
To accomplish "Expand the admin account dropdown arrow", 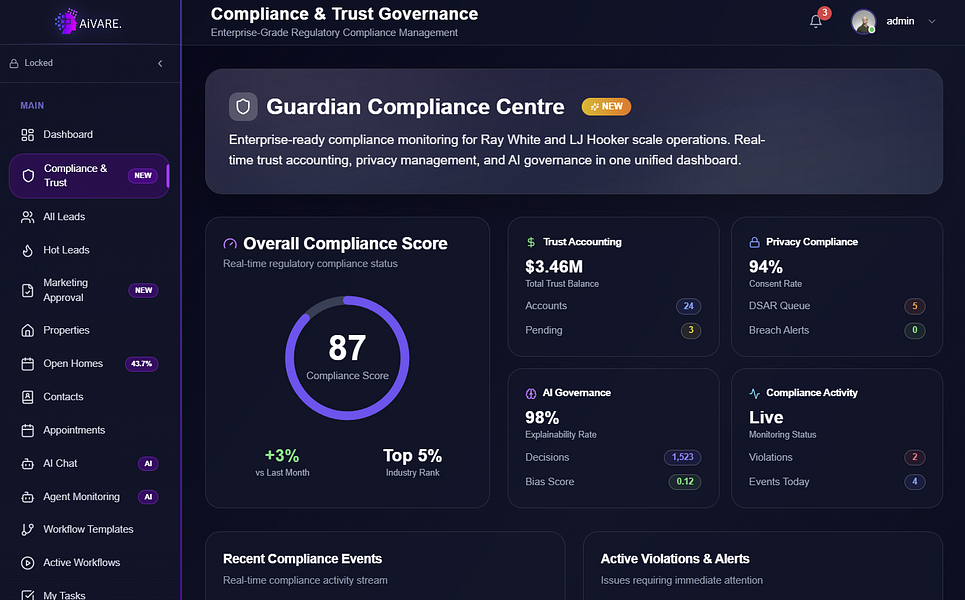I will 932,22.
